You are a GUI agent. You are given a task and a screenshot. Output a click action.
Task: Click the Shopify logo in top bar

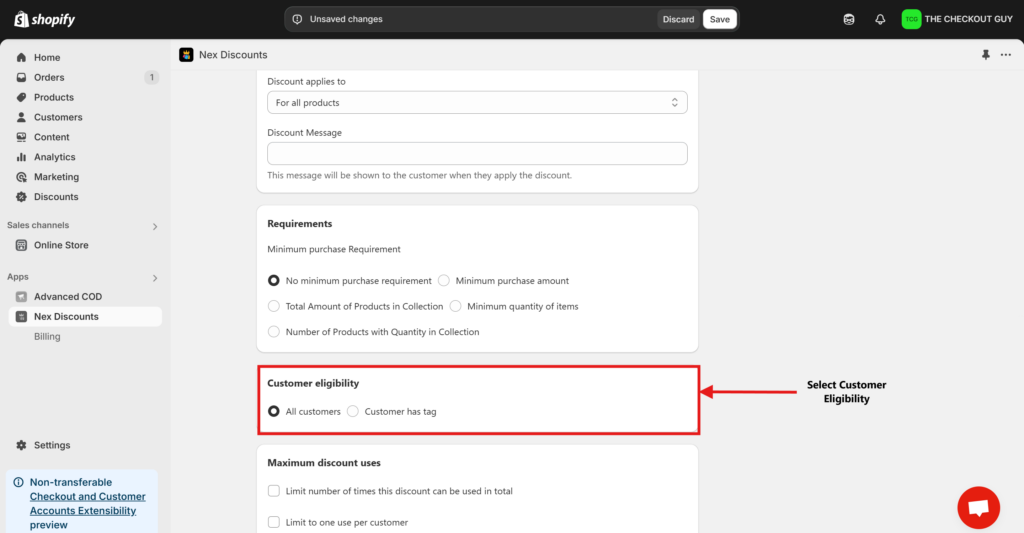44,19
